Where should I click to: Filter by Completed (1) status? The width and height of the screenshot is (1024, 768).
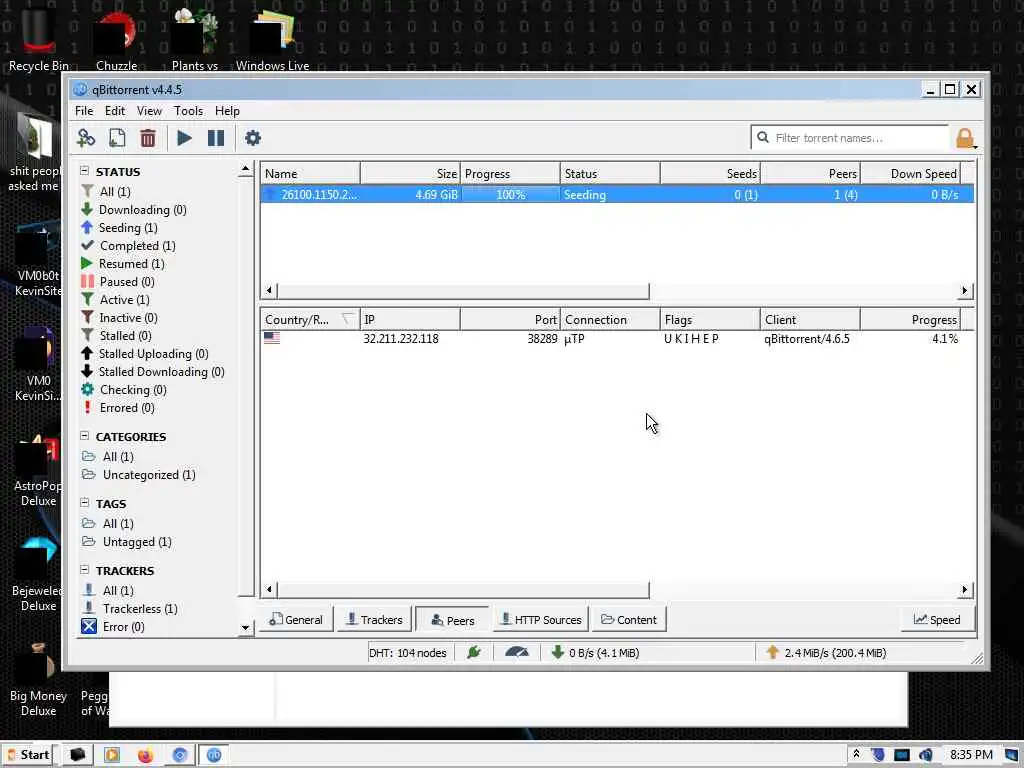point(129,246)
